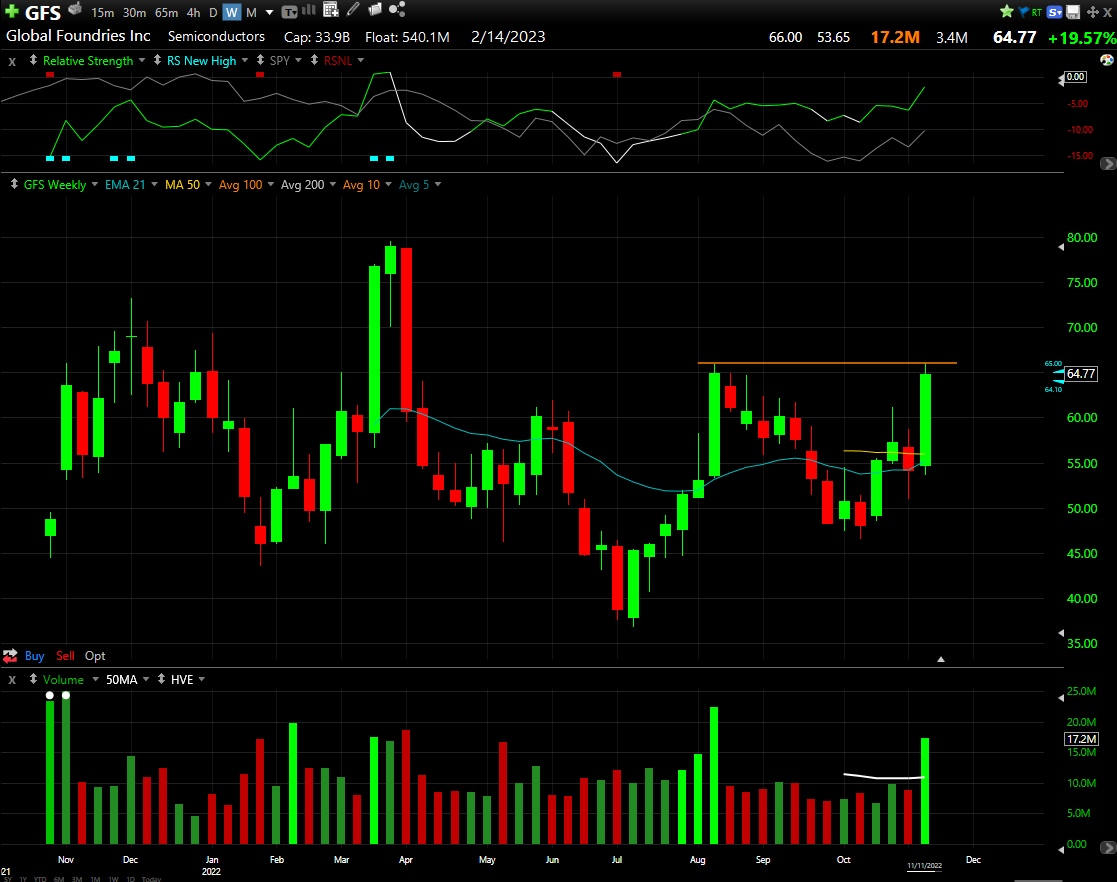This screenshot has height=882, width=1117.
Task: Click the GFS ticker symbol
Action: click(x=43, y=13)
